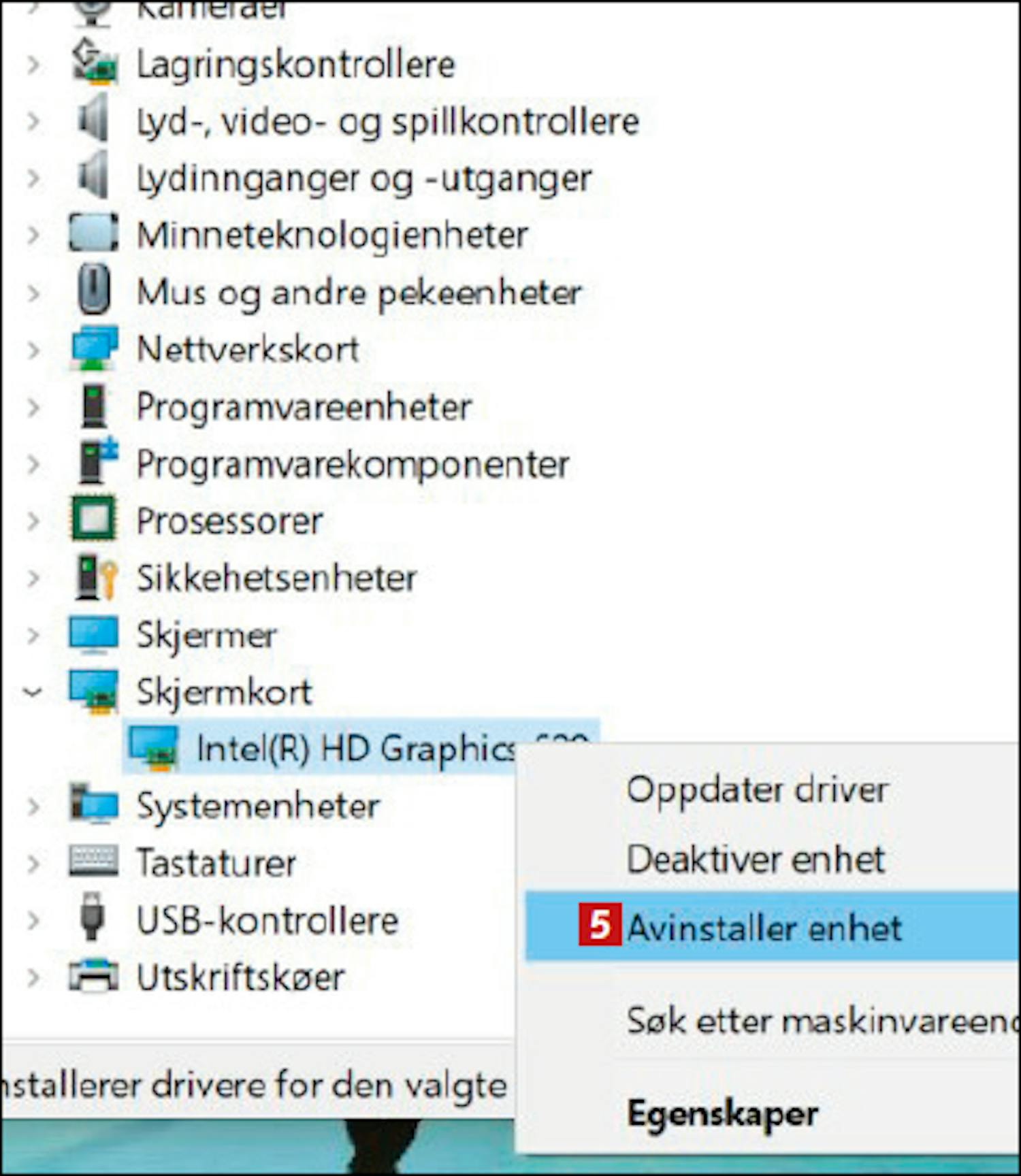Click the Nettverkskort network adapter icon
The image size is (1021, 1176).
[x=94, y=348]
